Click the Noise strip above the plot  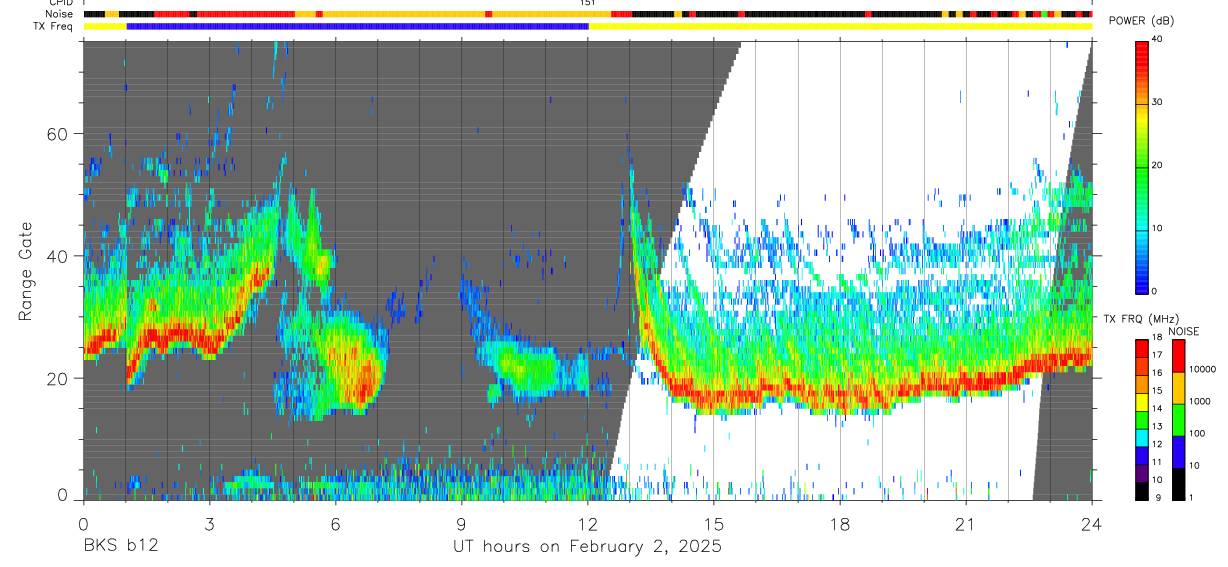pyautogui.click(x=588, y=14)
